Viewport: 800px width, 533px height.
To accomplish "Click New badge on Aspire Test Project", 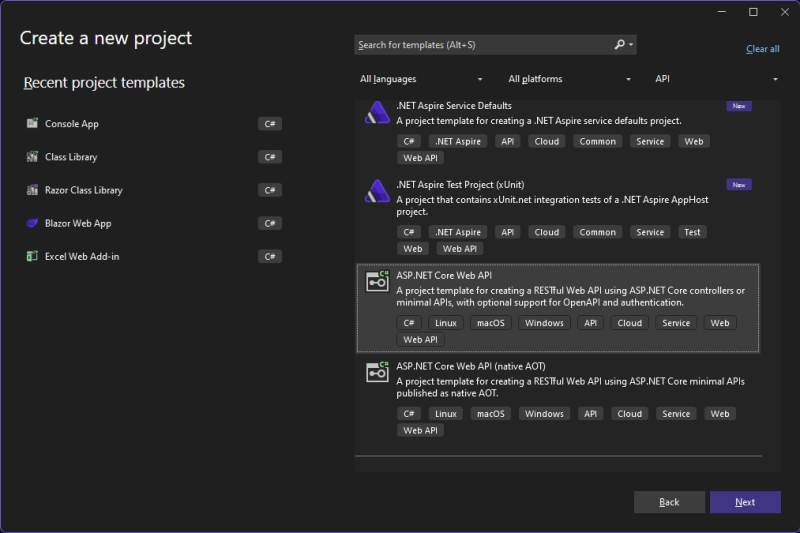I will click(x=739, y=185).
